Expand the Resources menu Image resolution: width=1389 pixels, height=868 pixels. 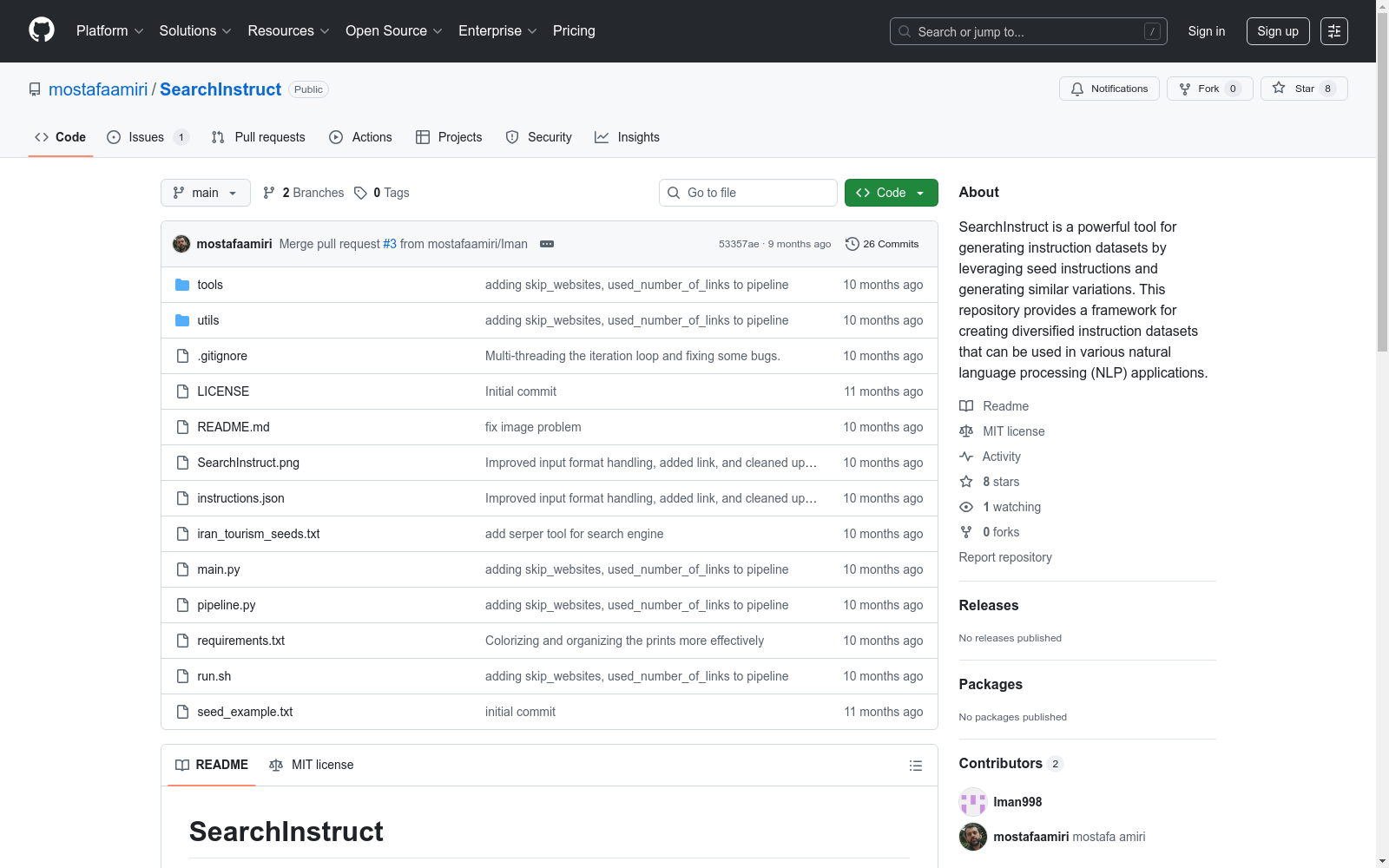(289, 31)
